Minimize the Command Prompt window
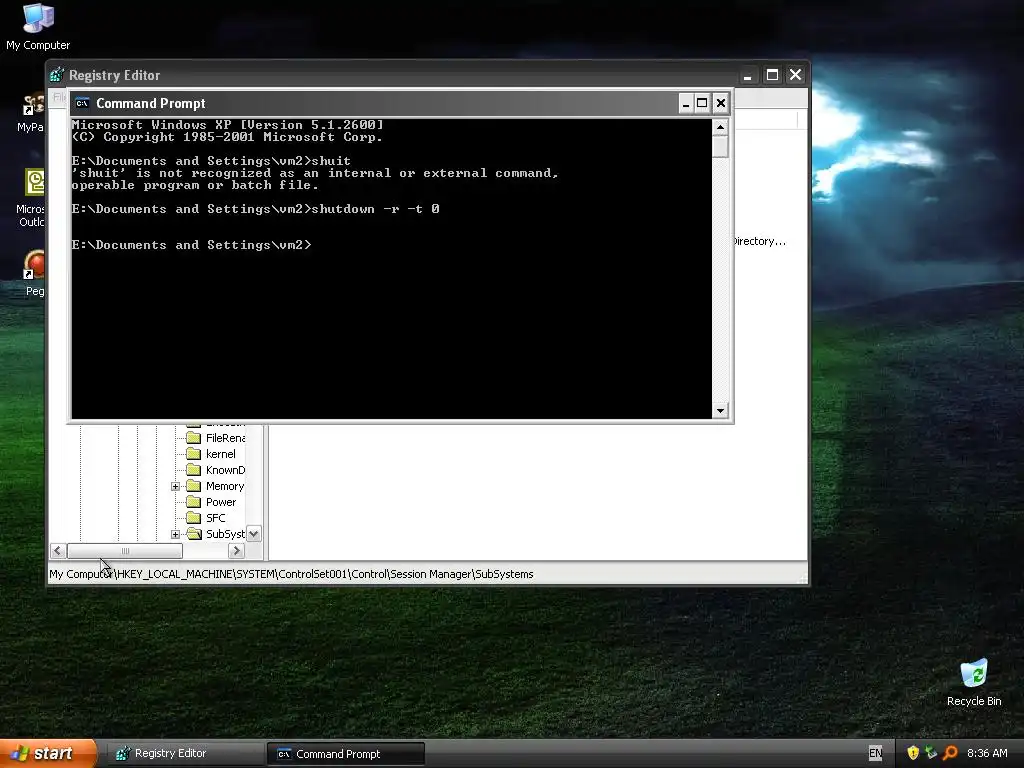 pyautogui.click(x=686, y=103)
